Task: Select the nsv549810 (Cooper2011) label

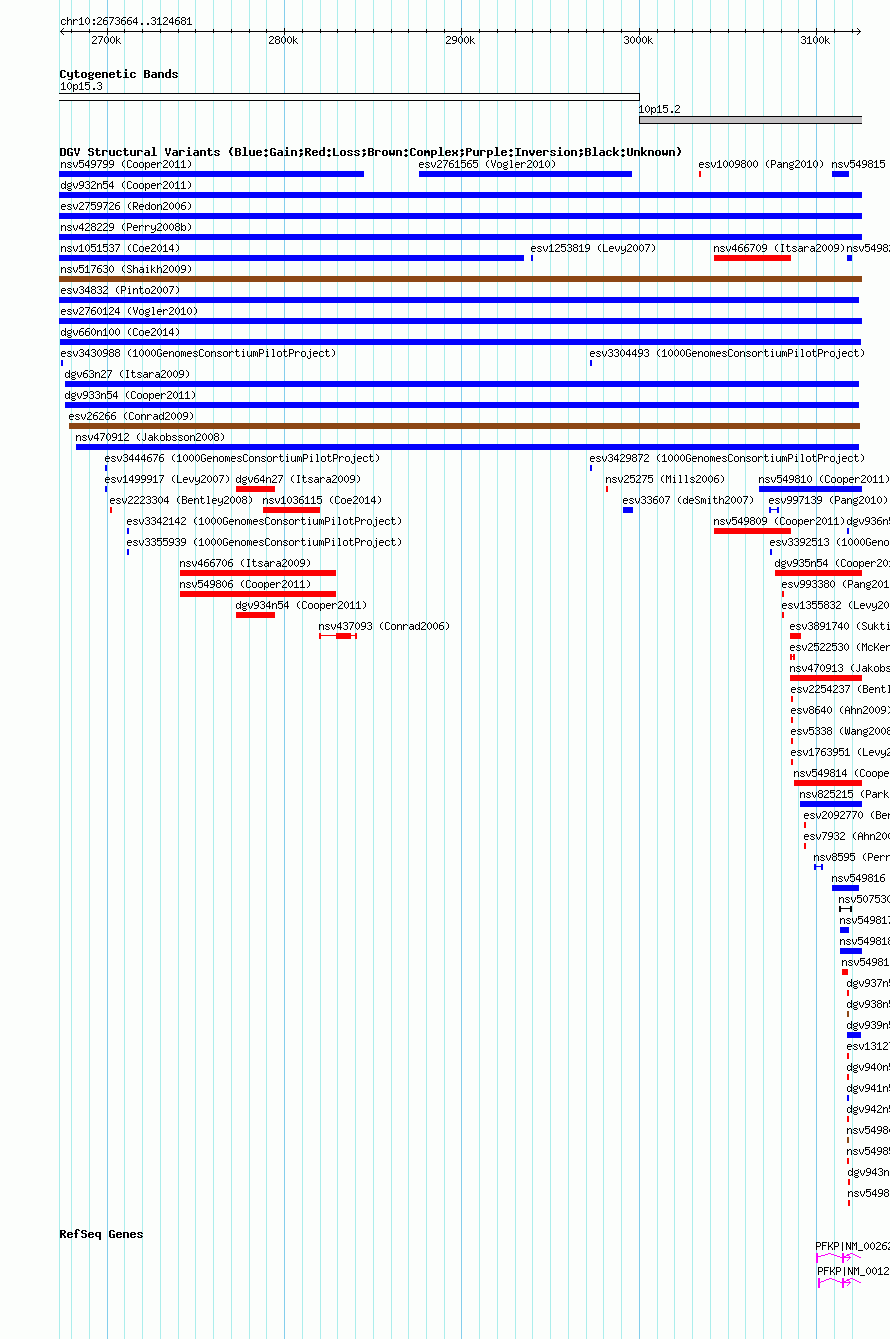Action: (823, 479)
